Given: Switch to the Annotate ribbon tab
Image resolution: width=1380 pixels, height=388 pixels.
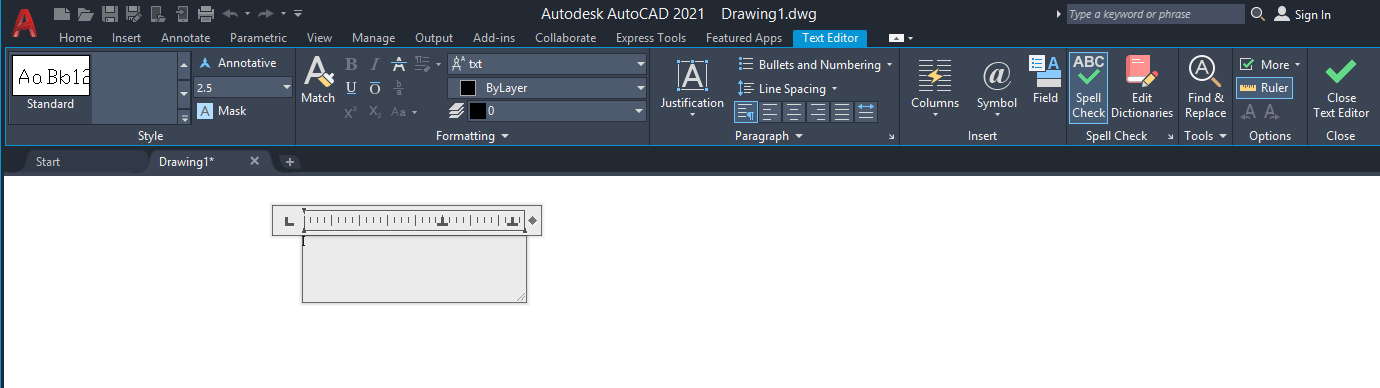Looking at the screenshot, I should click(x=185, y=38).
